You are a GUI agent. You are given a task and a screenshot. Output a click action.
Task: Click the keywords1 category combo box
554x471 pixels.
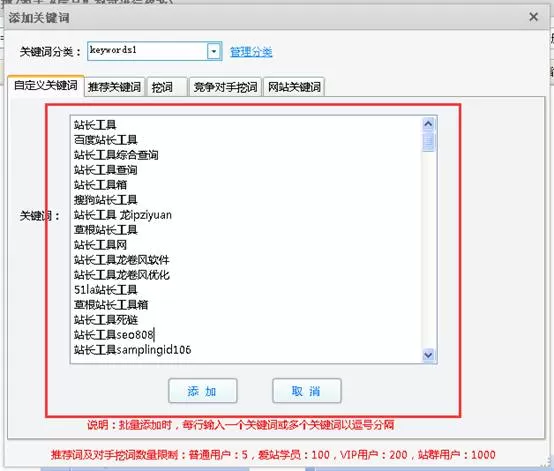154,52
